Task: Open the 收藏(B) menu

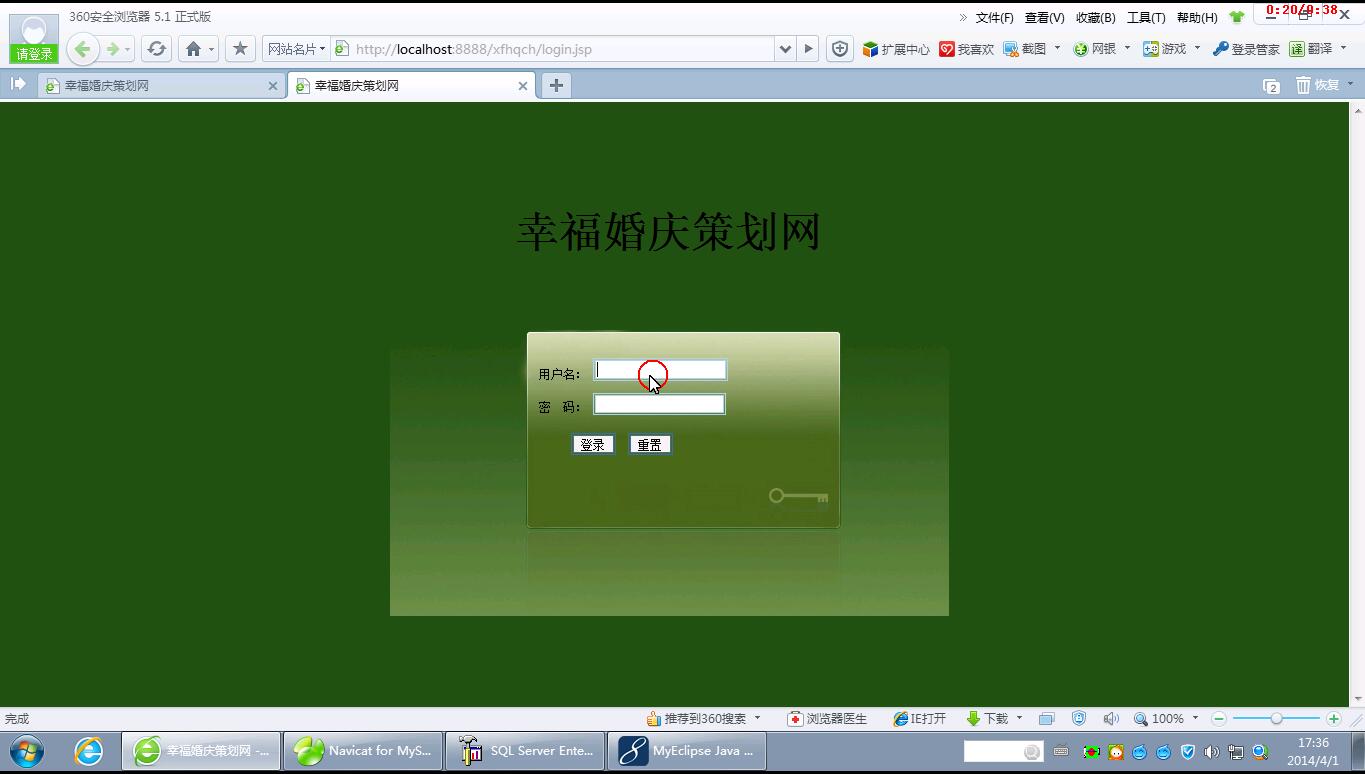Action: pos(1095,18)
